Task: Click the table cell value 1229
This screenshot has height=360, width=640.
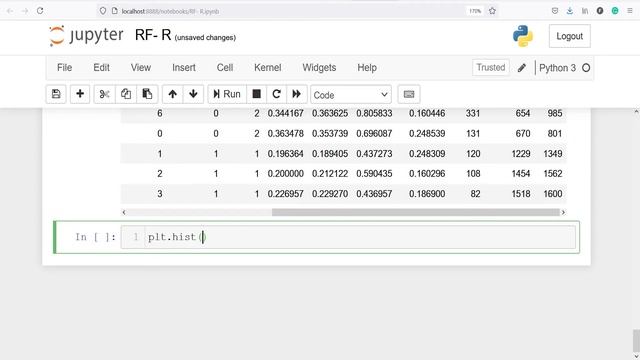Action: (521, 154)
